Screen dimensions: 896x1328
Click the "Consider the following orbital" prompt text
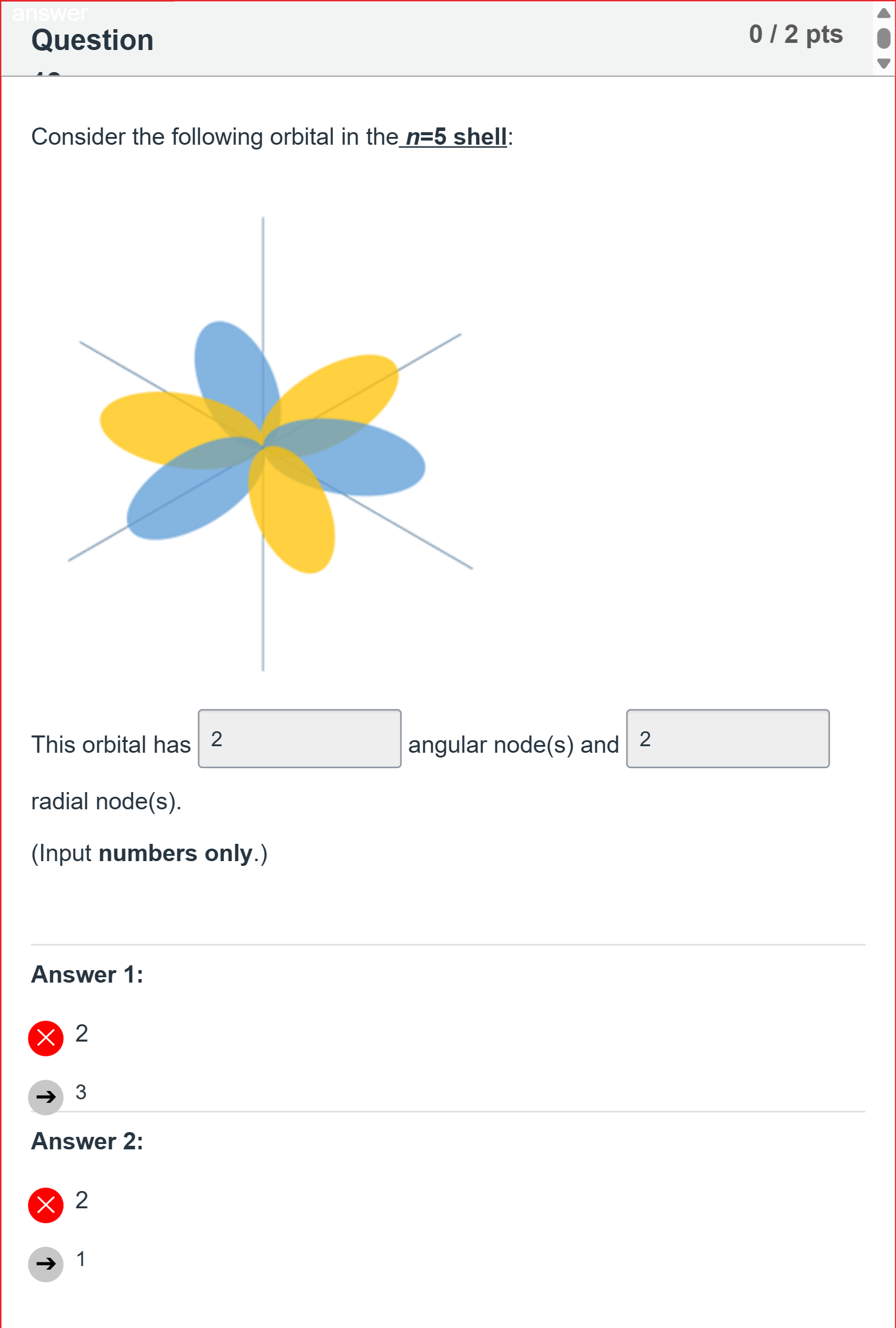tap(214, 137)
